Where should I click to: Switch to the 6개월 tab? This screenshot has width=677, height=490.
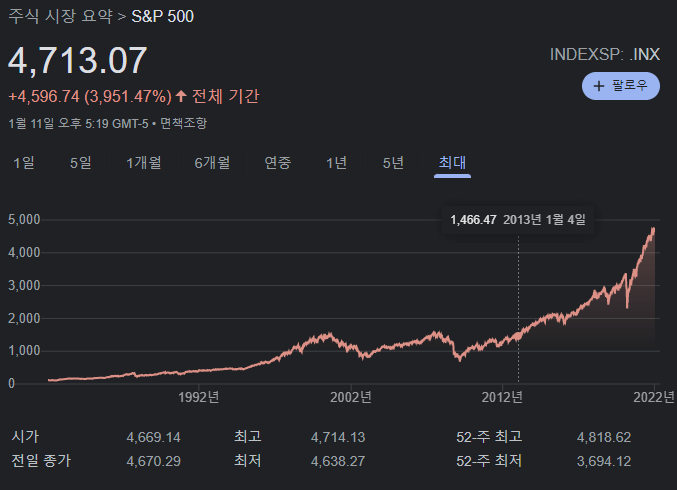click(x=212, y=163)
